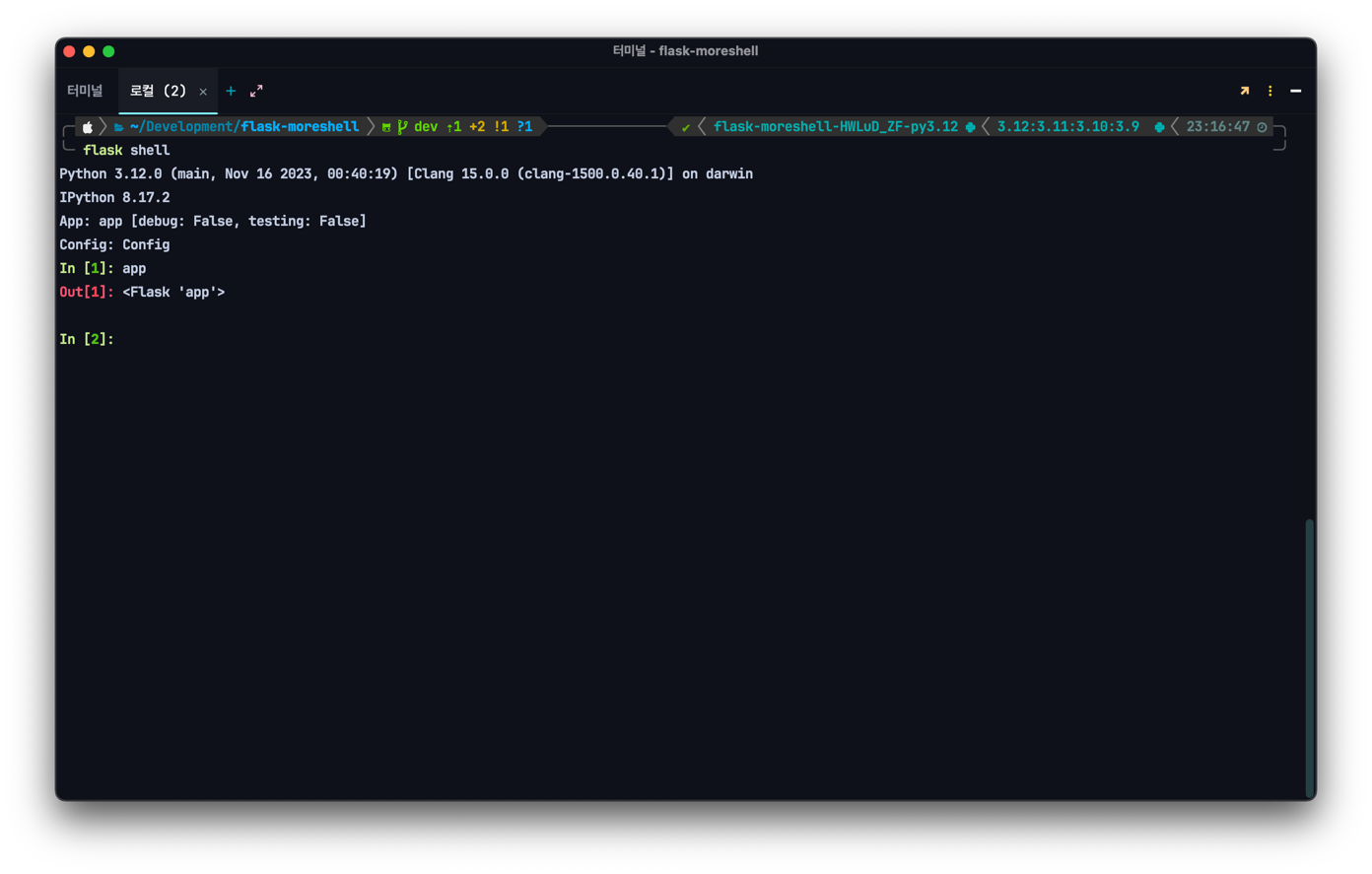The height and width of the screenshot is (874, 1372).
Task: Select the 로컬 (2) tab
Action: (x=158, y=90)
